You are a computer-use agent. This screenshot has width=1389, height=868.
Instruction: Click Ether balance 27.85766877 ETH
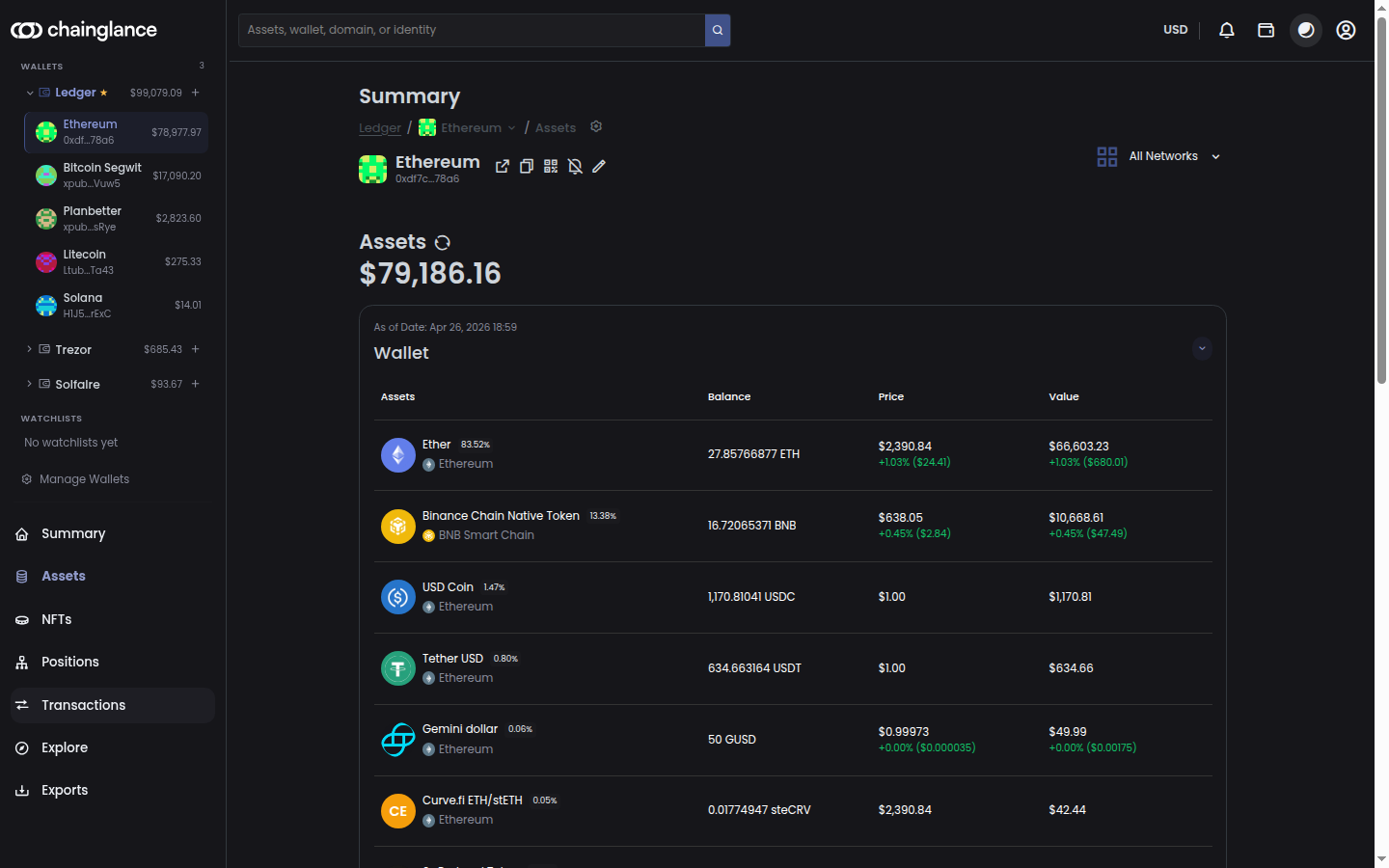pyautogui.click(x=753, y=454)
